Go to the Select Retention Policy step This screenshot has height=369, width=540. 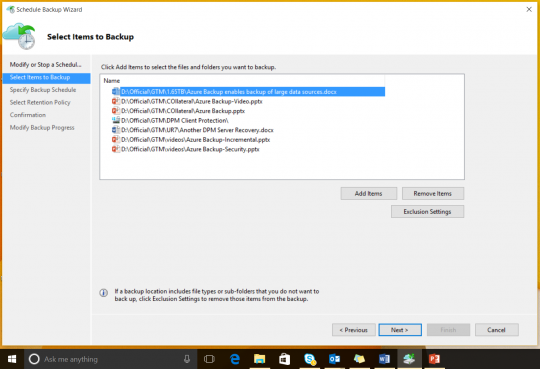tap(40, 102)
